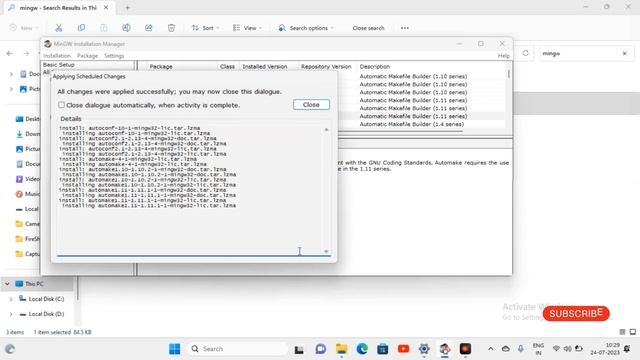
Task: Click refresh icon beside search box
Action: tap(526, 53)
